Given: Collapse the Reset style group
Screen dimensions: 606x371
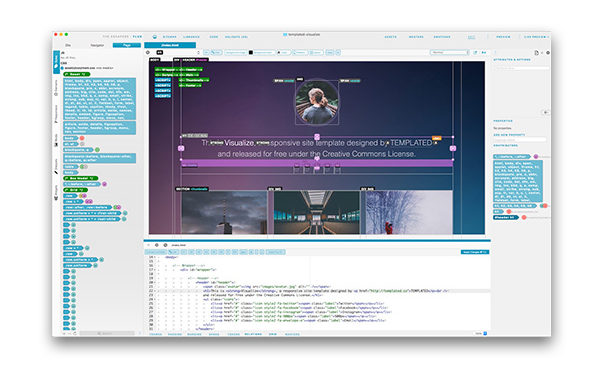Looking at the screenshot, I should pos(77,74).
